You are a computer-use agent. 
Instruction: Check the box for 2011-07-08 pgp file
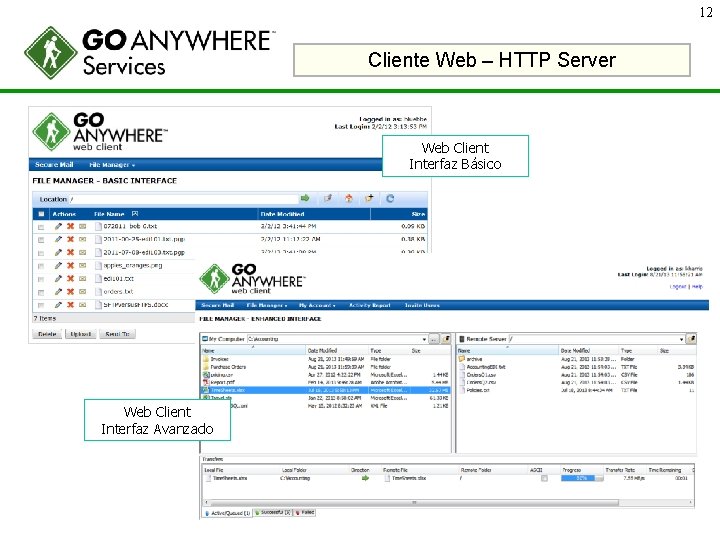pos(41,253)
